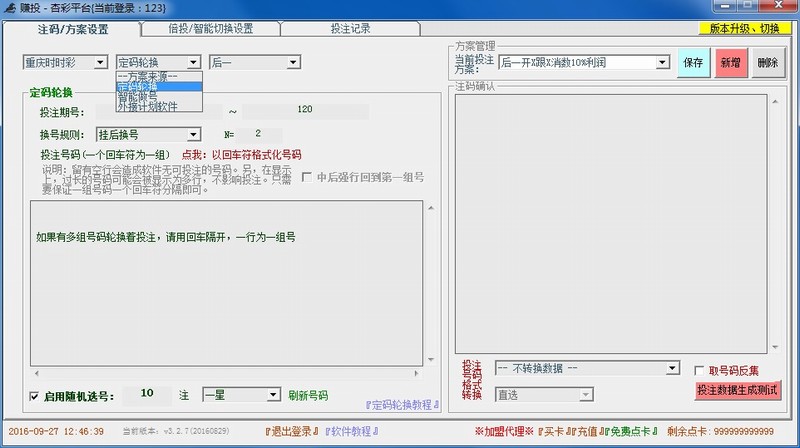800x448 pixels.
Task: Click the 版本升级、切换 yellow link
Action: tap(743, 29)
